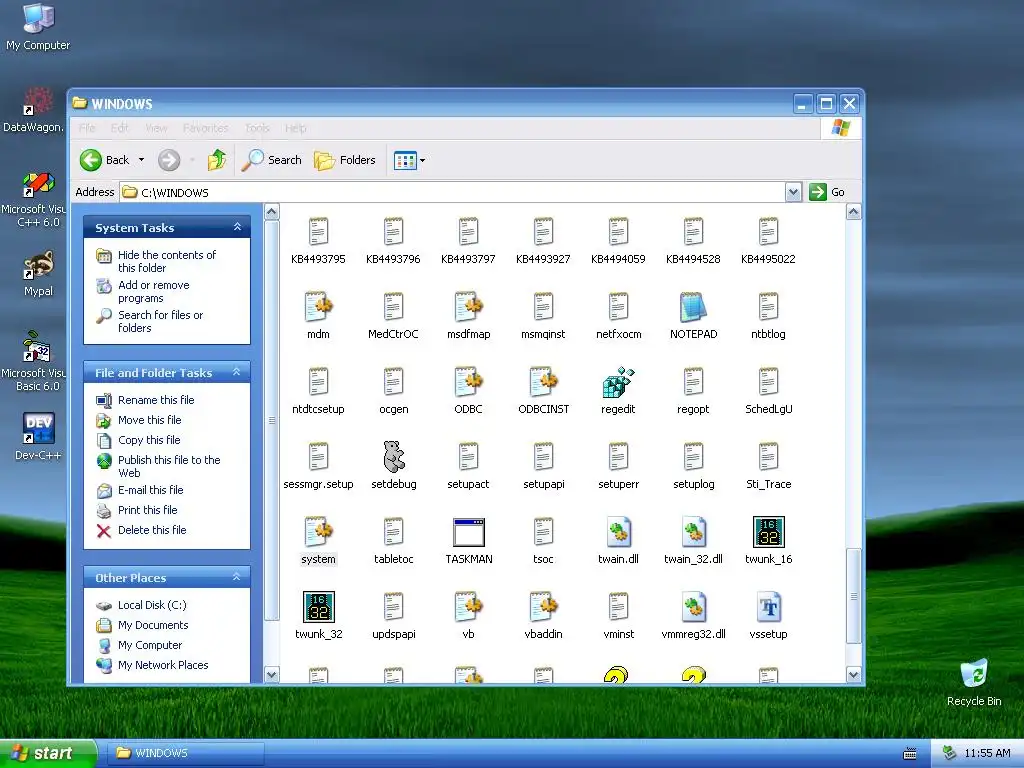This screenshot has height=768, width=1024.
Task: Launch the Dev-C++ desktop shortcut
Action: (38, 437)
